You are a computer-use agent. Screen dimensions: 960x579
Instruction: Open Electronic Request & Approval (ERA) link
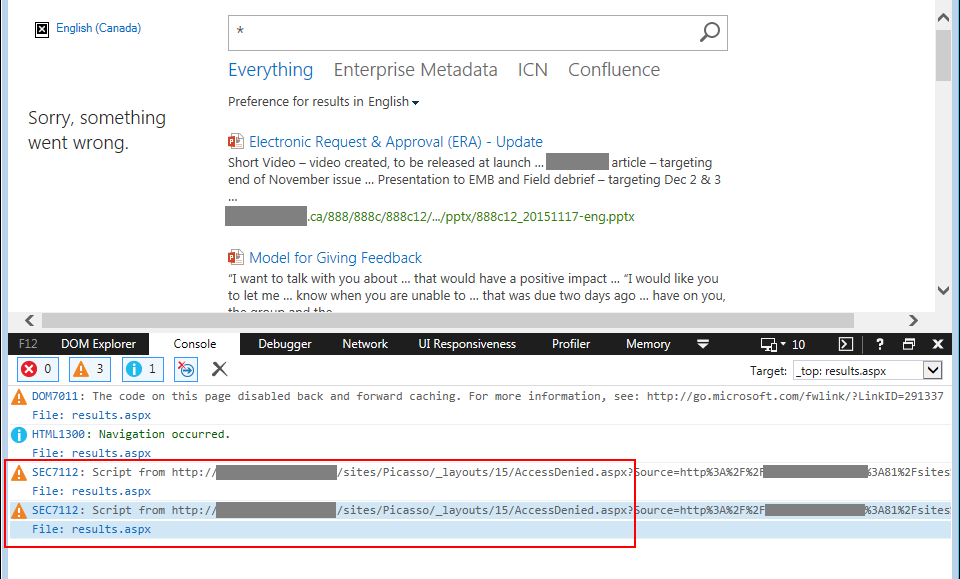(x=395, y=142)
